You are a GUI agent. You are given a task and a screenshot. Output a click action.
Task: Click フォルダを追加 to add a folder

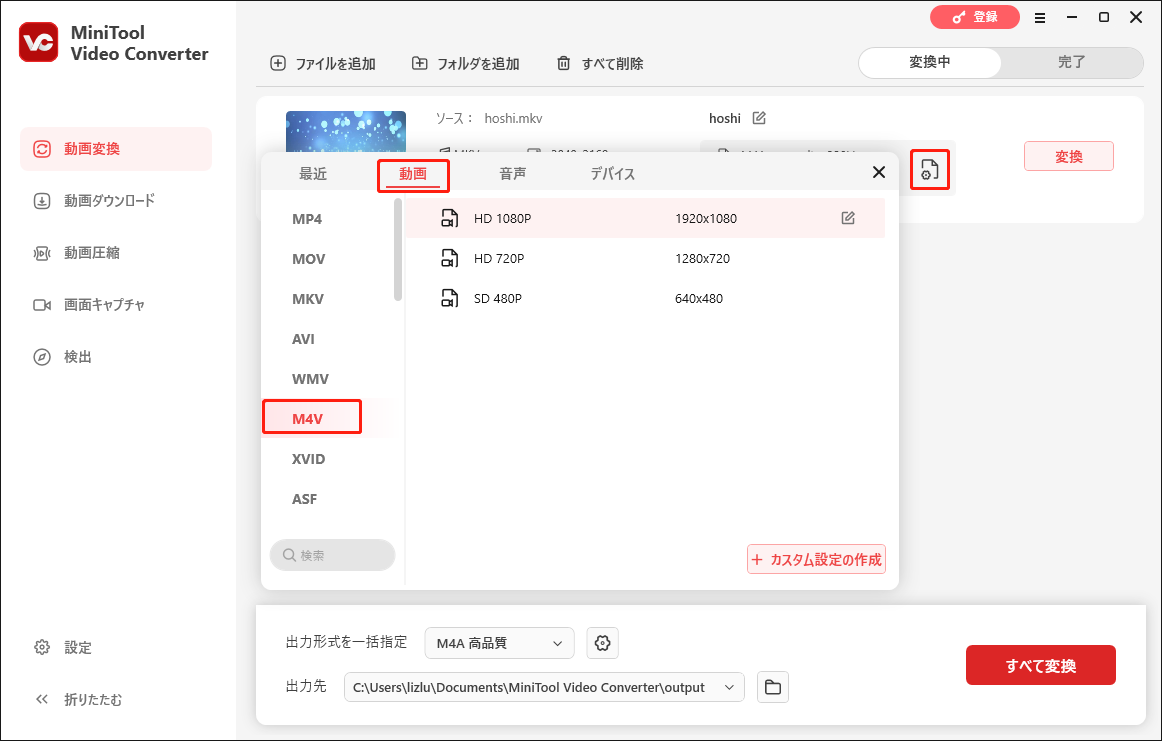[465, 64]
